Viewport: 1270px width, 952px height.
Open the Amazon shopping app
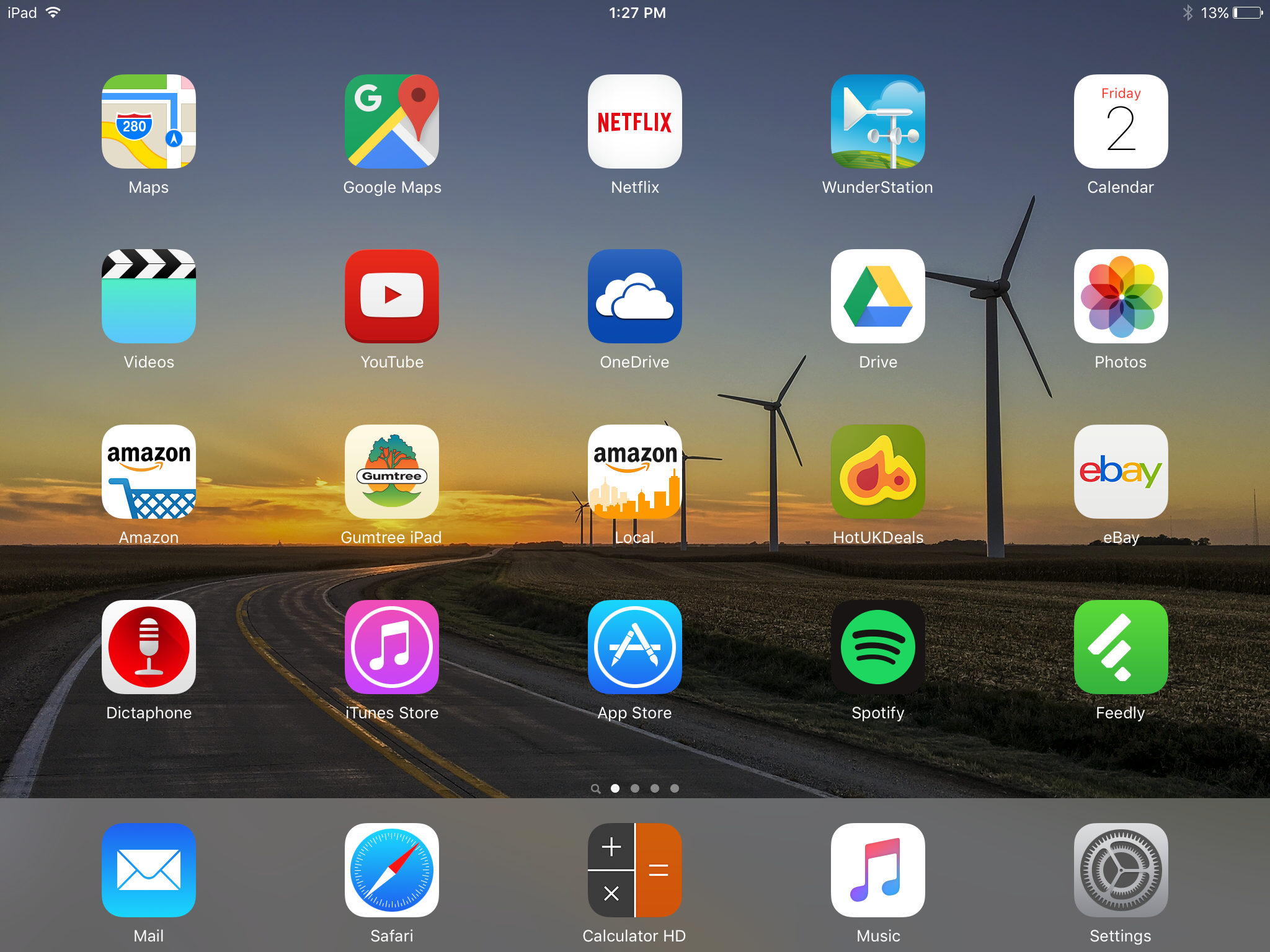coord(149,472)
